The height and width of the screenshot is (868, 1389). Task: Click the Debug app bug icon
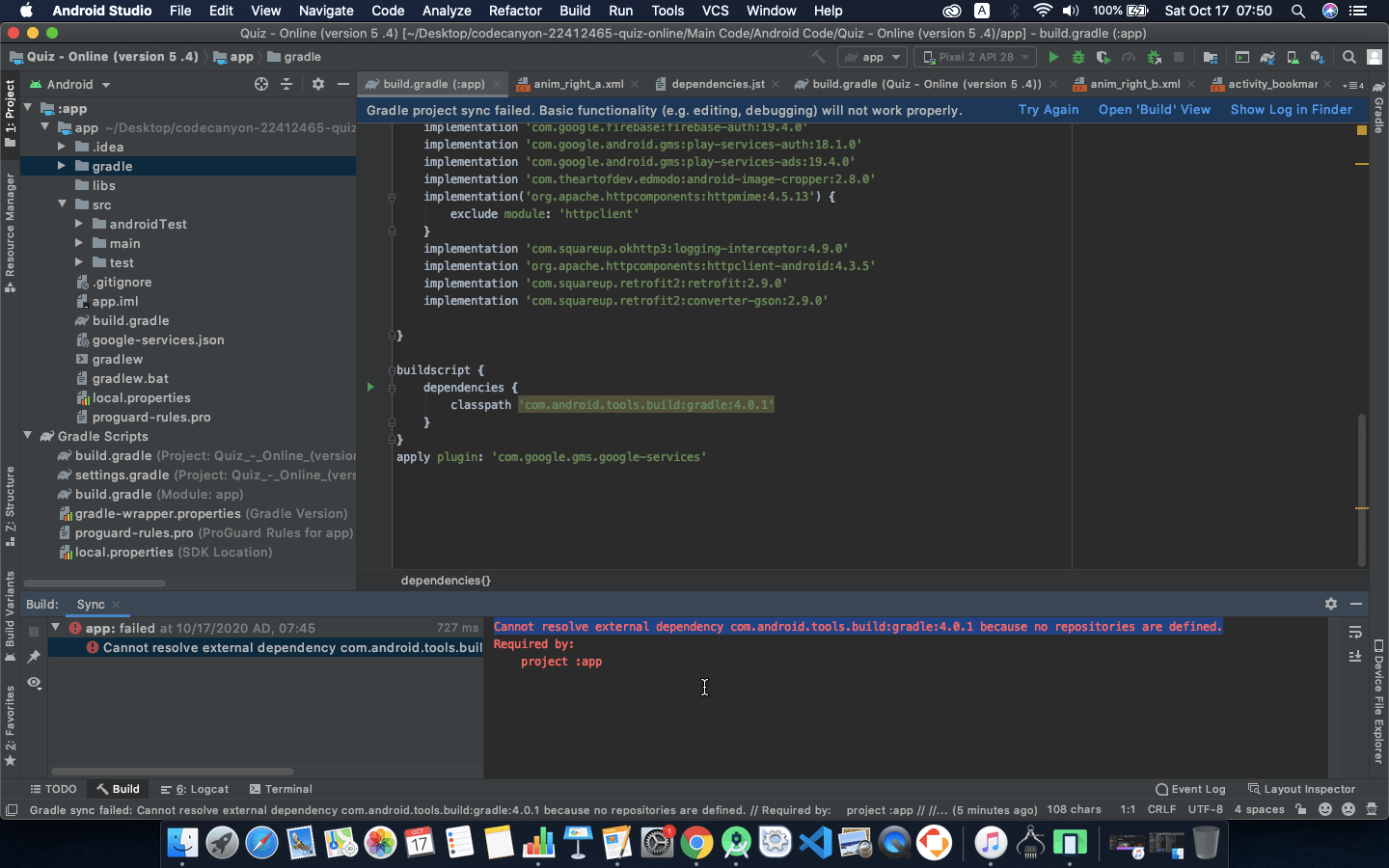[x=1078, y=57]
